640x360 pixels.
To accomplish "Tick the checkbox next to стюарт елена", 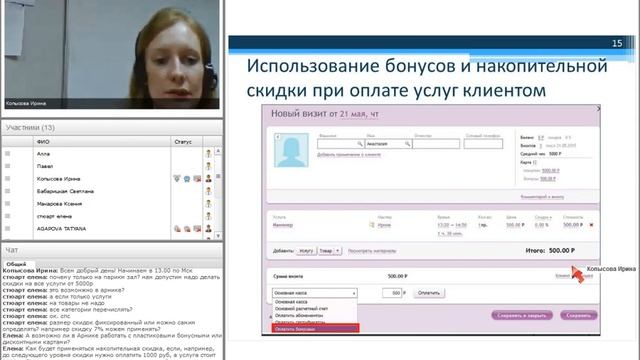I will coord(7,216).
